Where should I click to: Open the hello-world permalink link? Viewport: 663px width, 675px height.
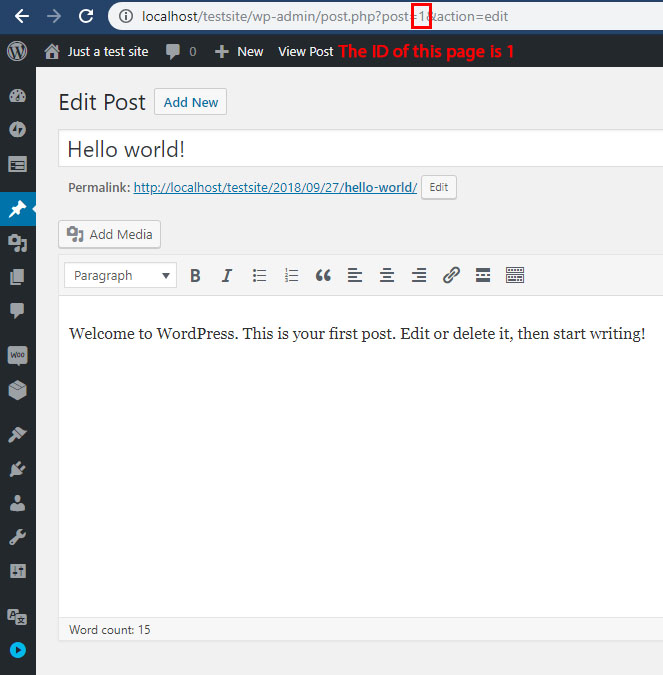coord(275,187)
